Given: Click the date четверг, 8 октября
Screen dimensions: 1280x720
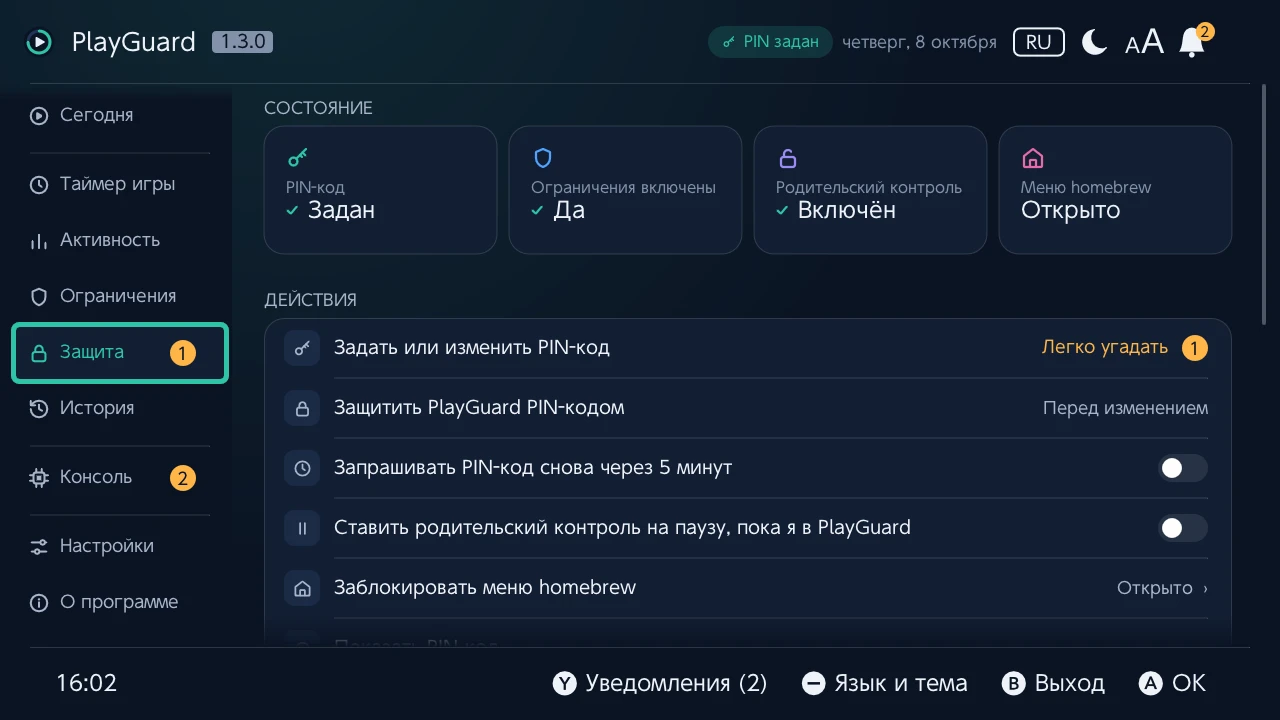Looking at the screenshot, I should (x=919, y=42).
